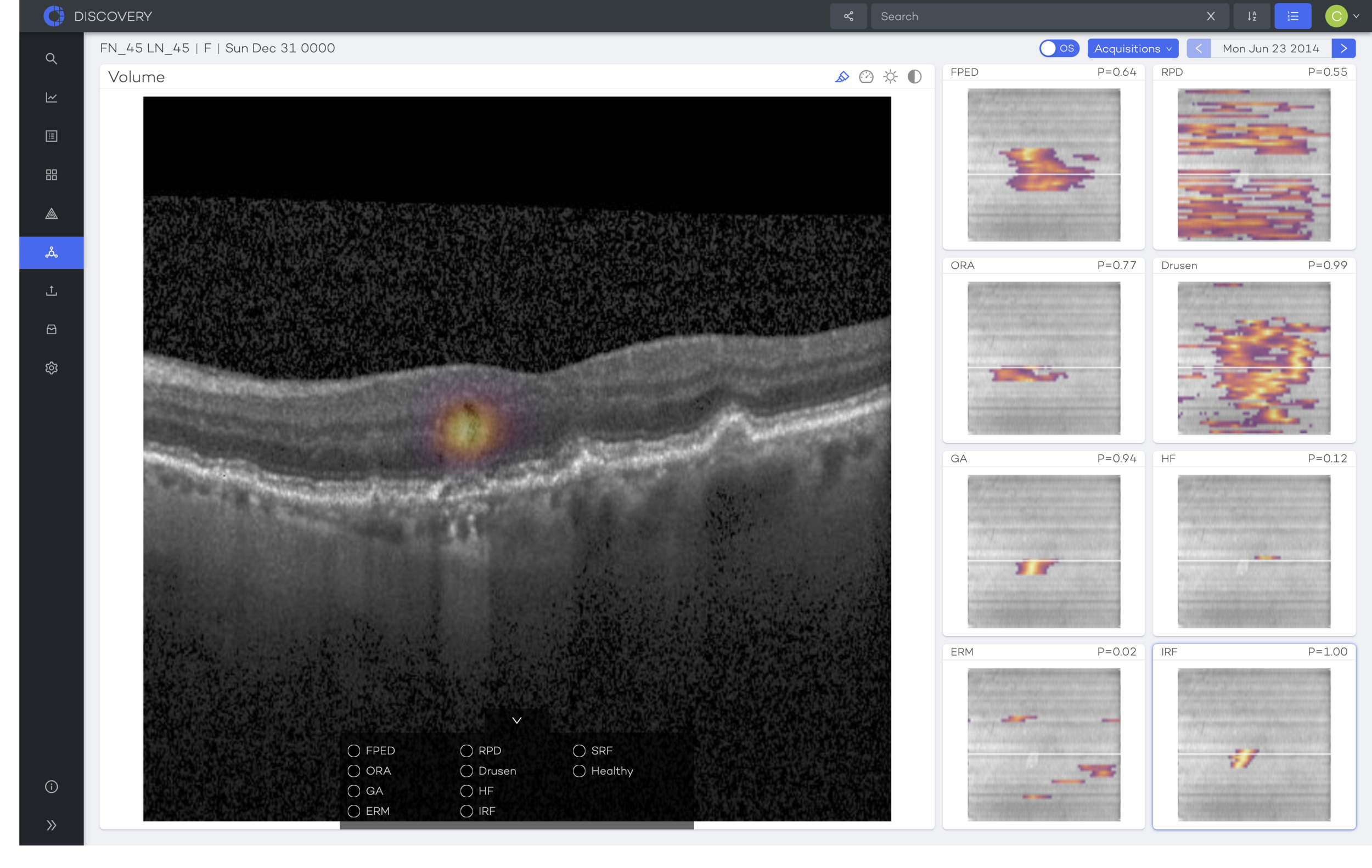The width and height of the screenshot is (1372, 868).
Task: Open the Drusen heatmap thumbnail
Action: pyautogui.click(x=1254, y=358)
